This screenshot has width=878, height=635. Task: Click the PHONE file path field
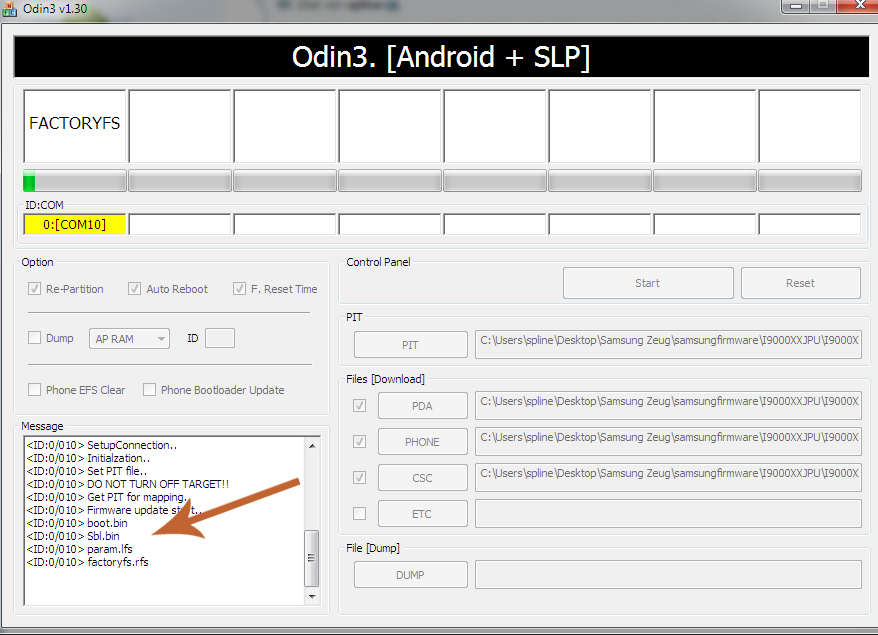point(668,441)
